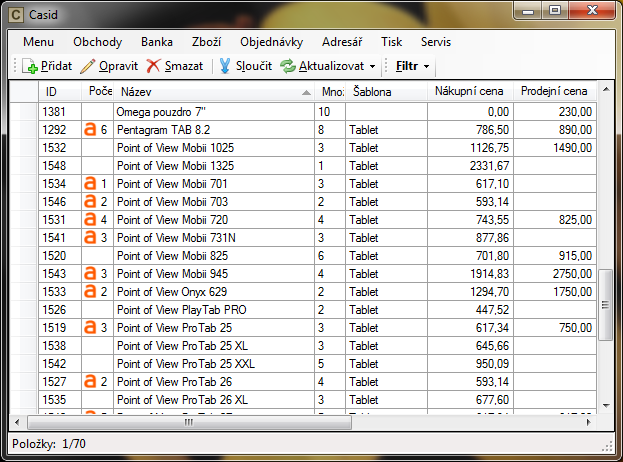Image resolution: width=623 pixels, height=462 pixels.
Task: Sort by the ID column header
Action: [60, 92]
